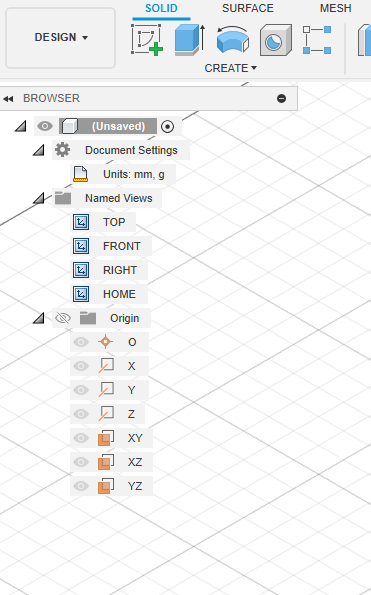Select the Hole tool icon

point(276,39)
